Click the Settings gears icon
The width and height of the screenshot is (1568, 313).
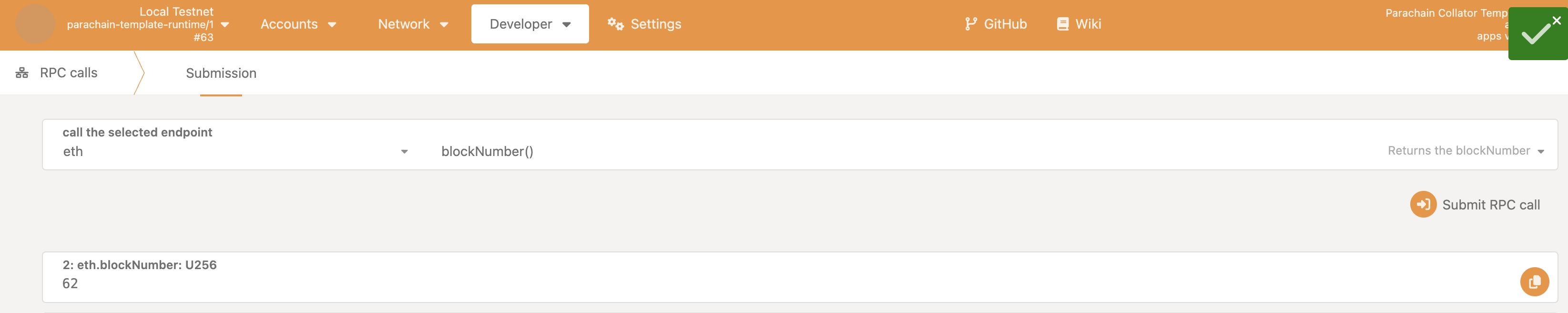[x=615, y=24]
